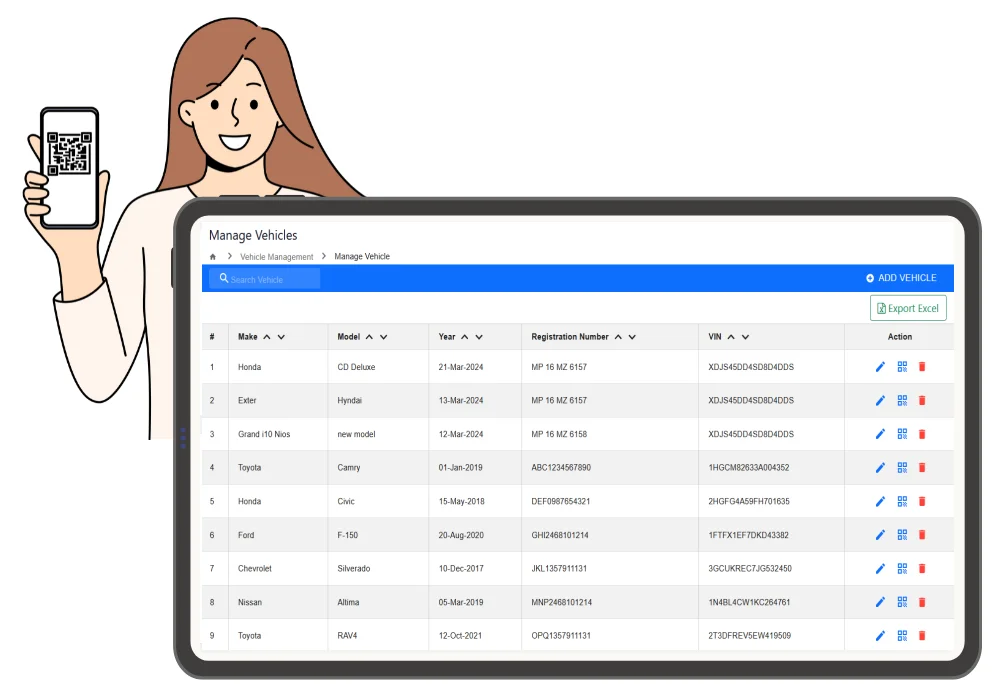The height and width of the screenshot is (700, 993).
Task: Sort Model column descending
Action: point(384,337)
